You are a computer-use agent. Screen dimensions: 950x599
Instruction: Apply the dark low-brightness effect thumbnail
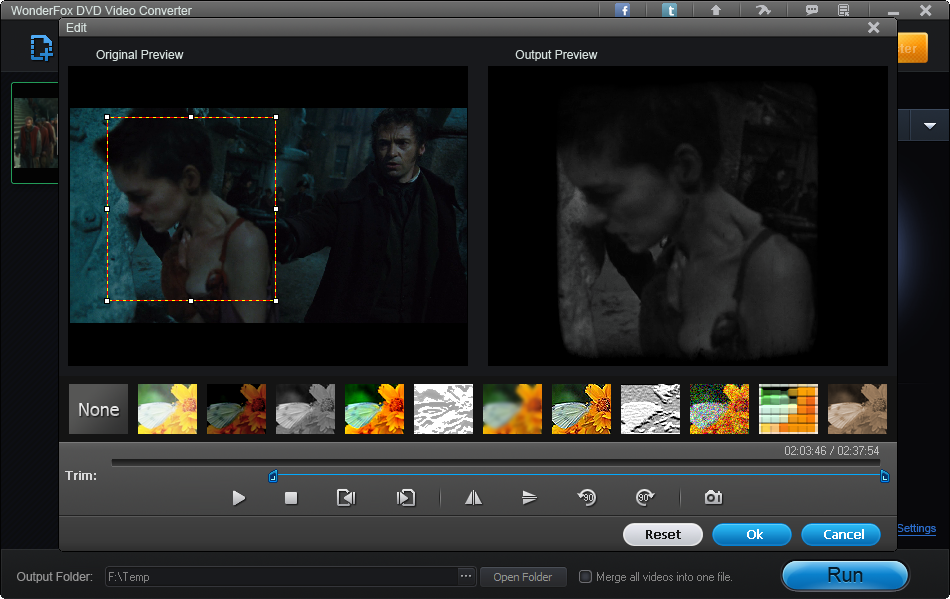(236, 409)
